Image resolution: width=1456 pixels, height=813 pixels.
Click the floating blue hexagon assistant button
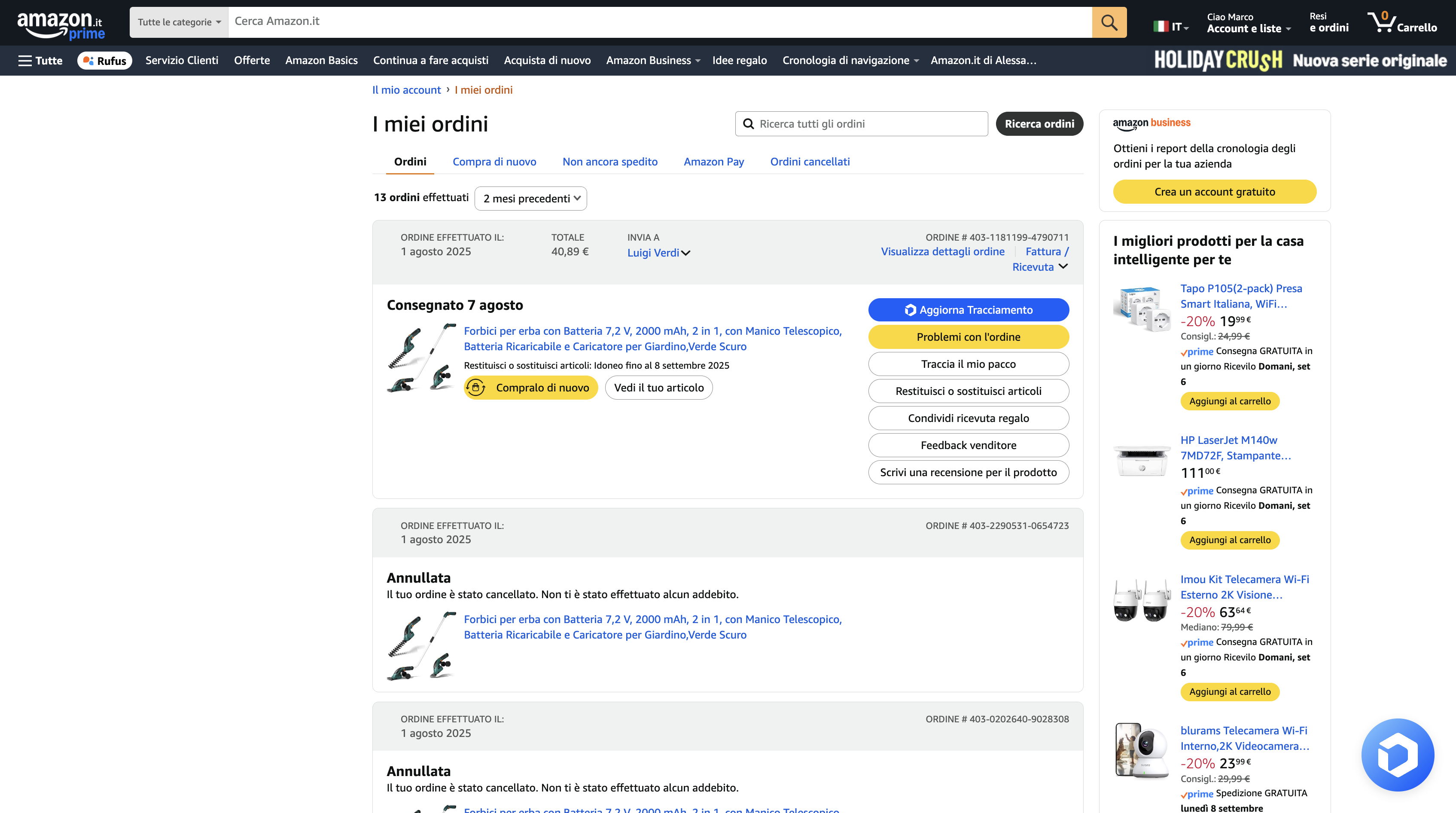pyautogui.click(x=1397, y=755)
